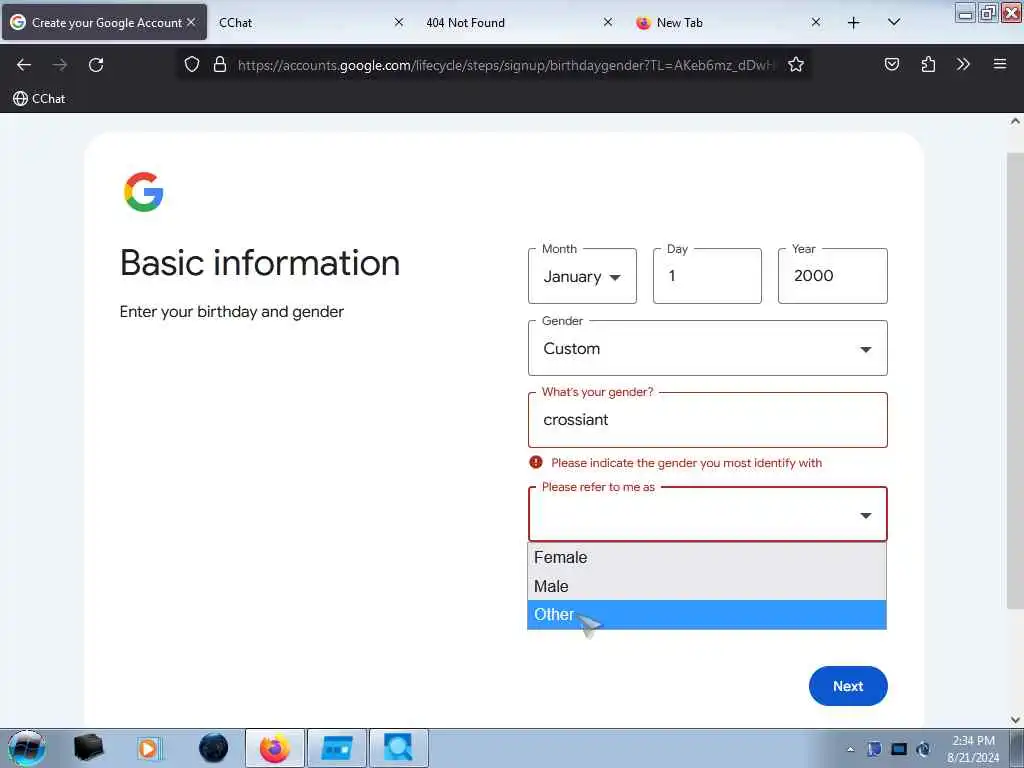The image size is (1024, 768).
Task: Click the forward navigation arrow
Action: 60,65
